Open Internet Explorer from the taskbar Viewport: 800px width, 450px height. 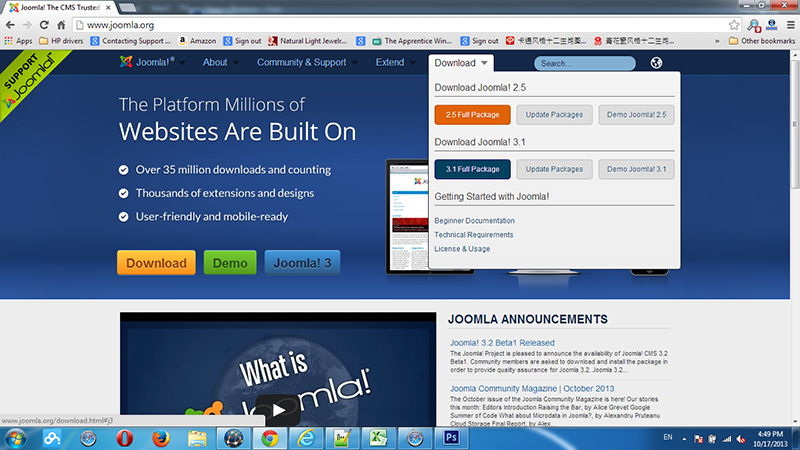point(306,438)
